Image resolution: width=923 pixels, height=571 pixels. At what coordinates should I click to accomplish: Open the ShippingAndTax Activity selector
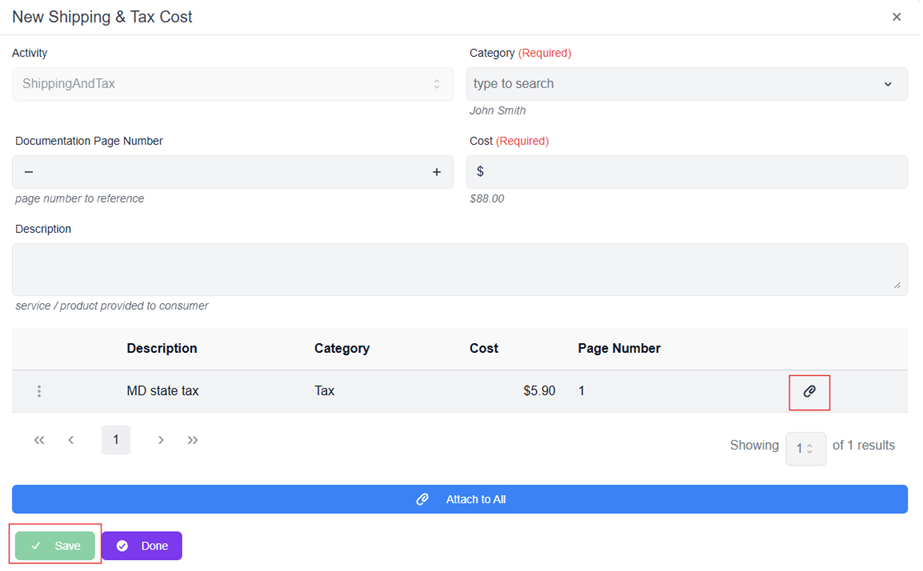[233, 84]
